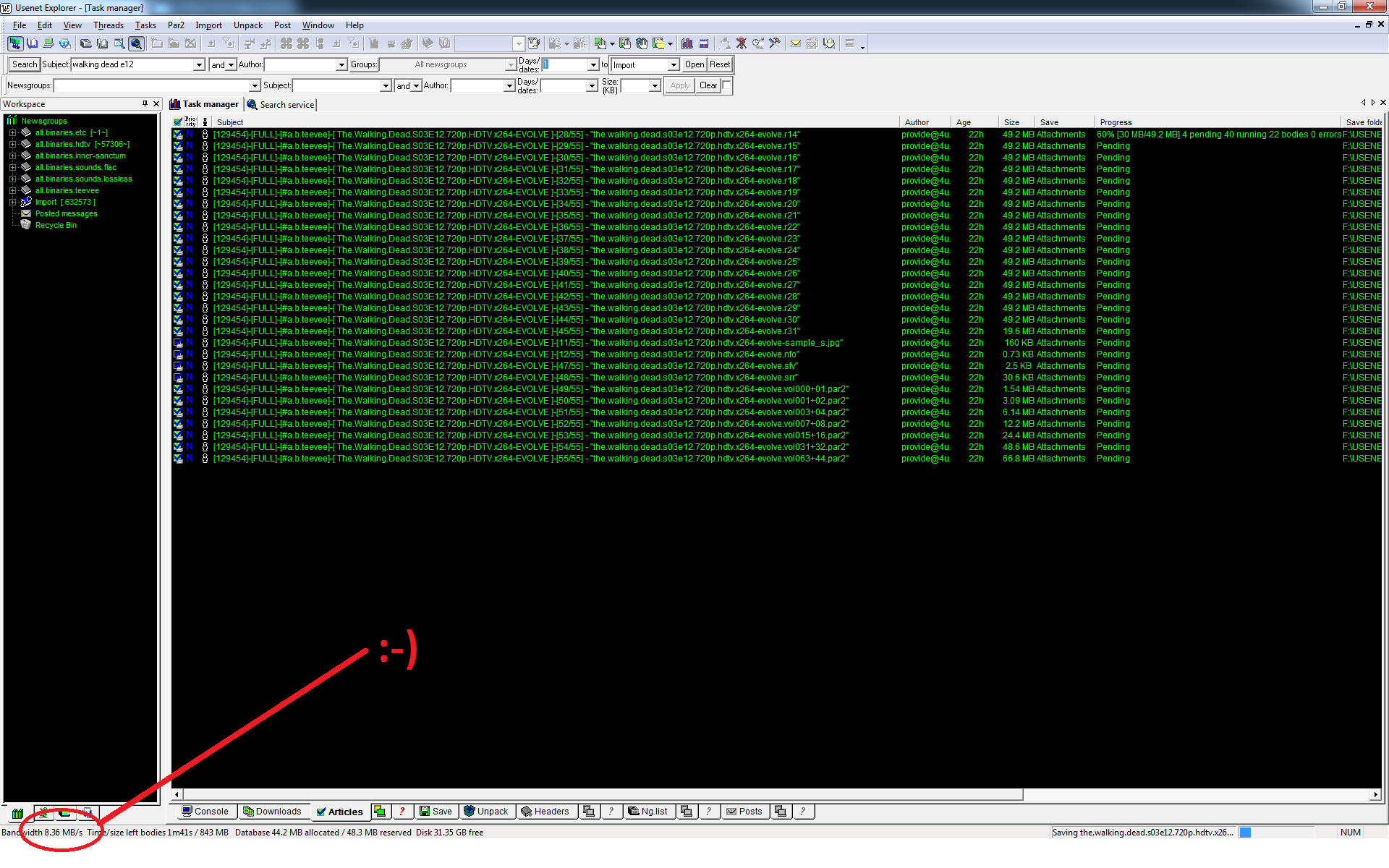Click the Search button
Viewport: 1389px width, 868px height.
pos(24,64)
